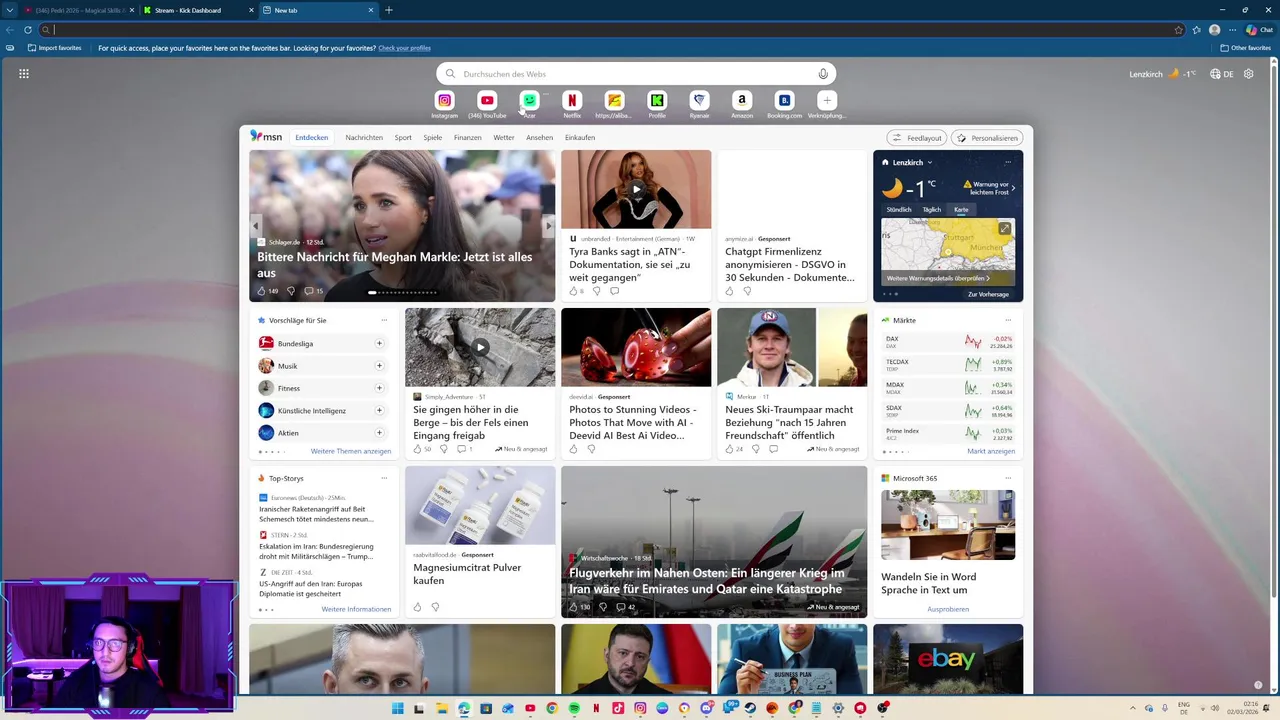The width and height of the screenshot is (1280, 720).
Task: Click the browser refresh icon
Action: pyautogui.click(x=28, y=30)
